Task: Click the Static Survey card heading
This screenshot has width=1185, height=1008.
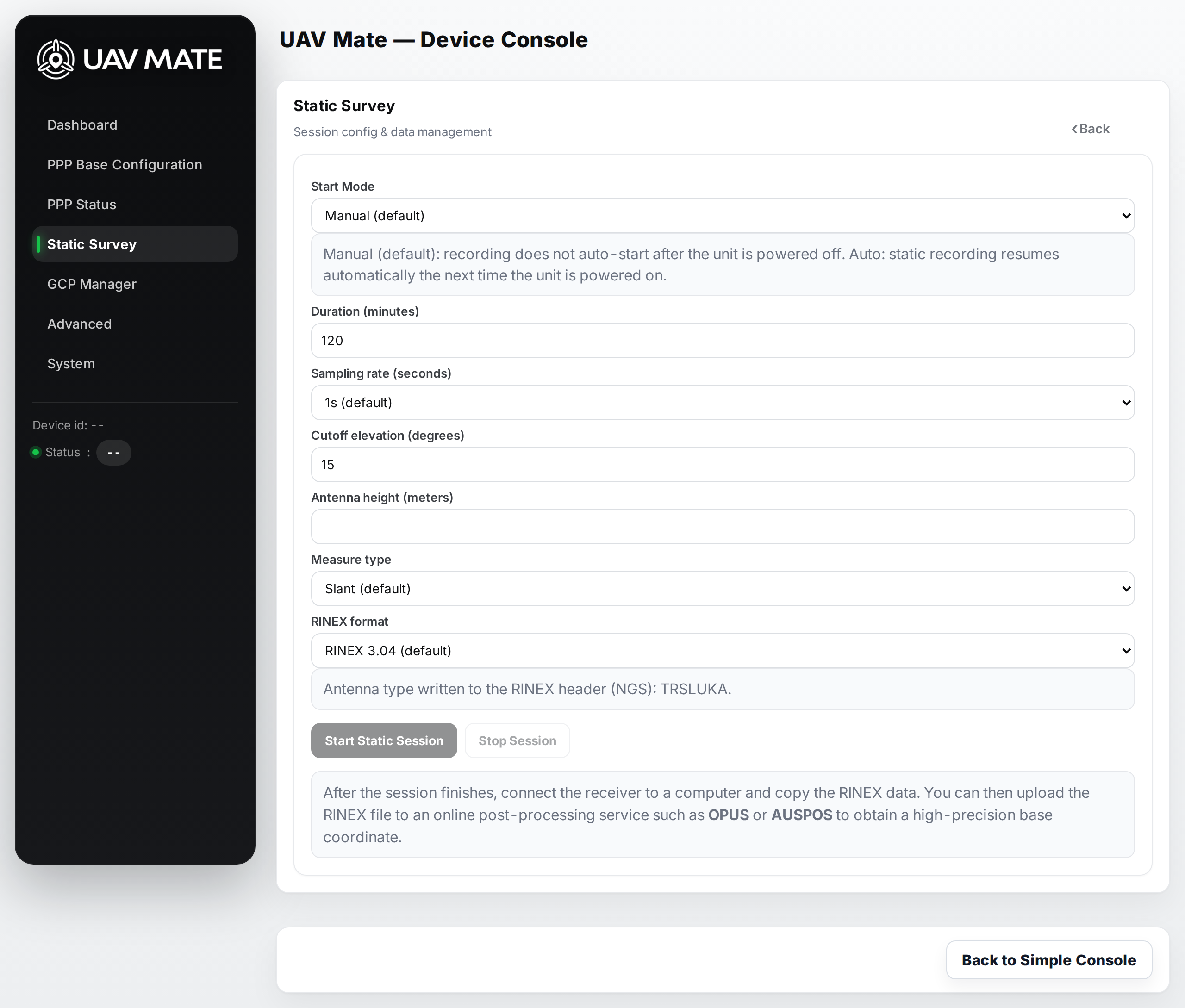Action: [344, 106]
